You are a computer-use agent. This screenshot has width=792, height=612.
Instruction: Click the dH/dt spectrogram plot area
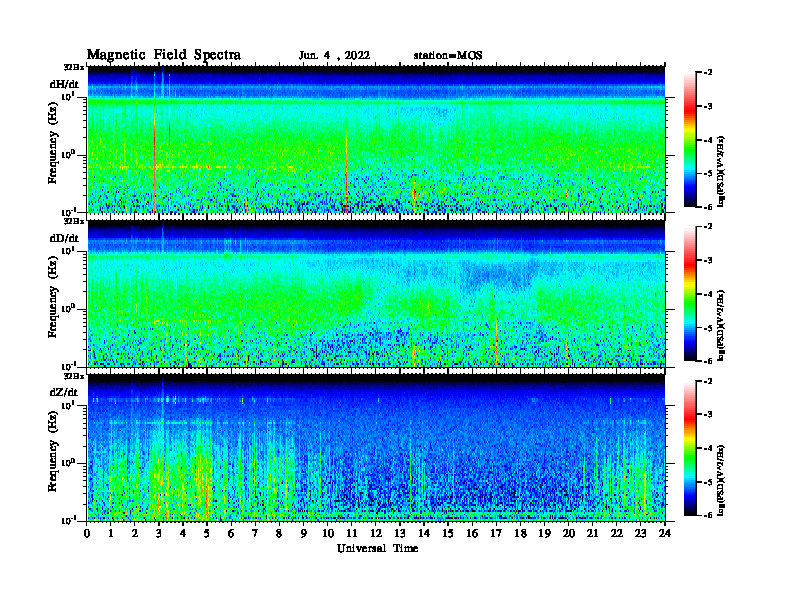point(376,139)
